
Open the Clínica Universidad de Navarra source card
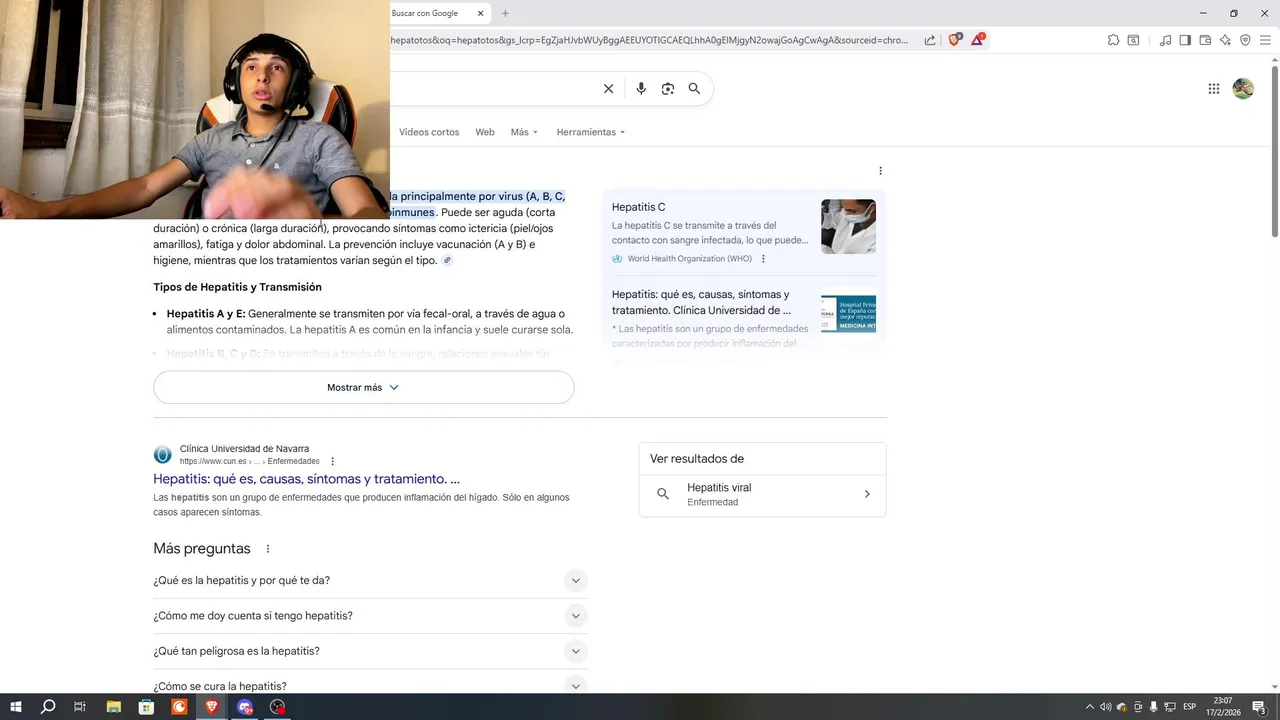tap(744, 318)
